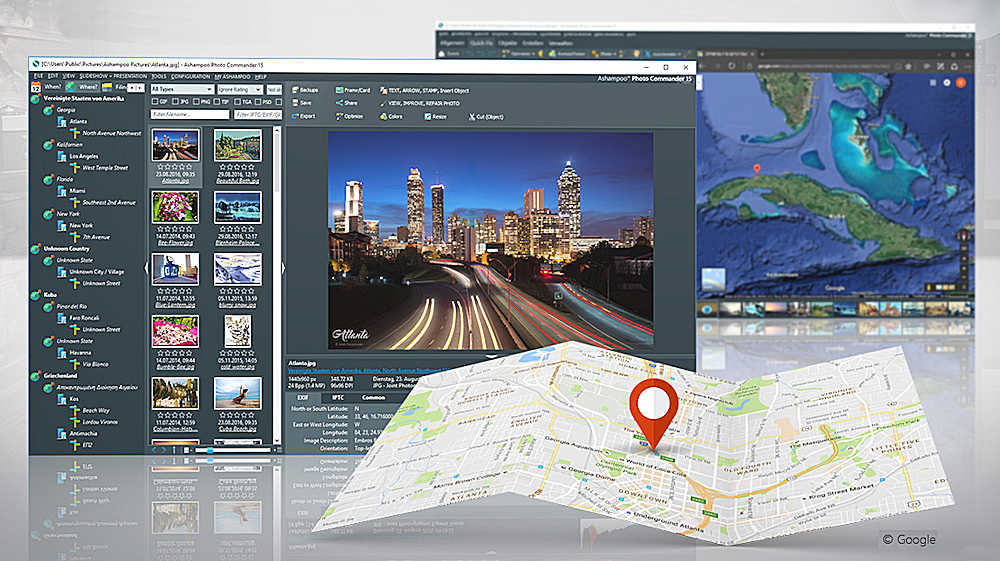This screenshot has width=1000, height=561.
Task: Expand the Ignore Rating dropdown
Action: click(238, 89)
